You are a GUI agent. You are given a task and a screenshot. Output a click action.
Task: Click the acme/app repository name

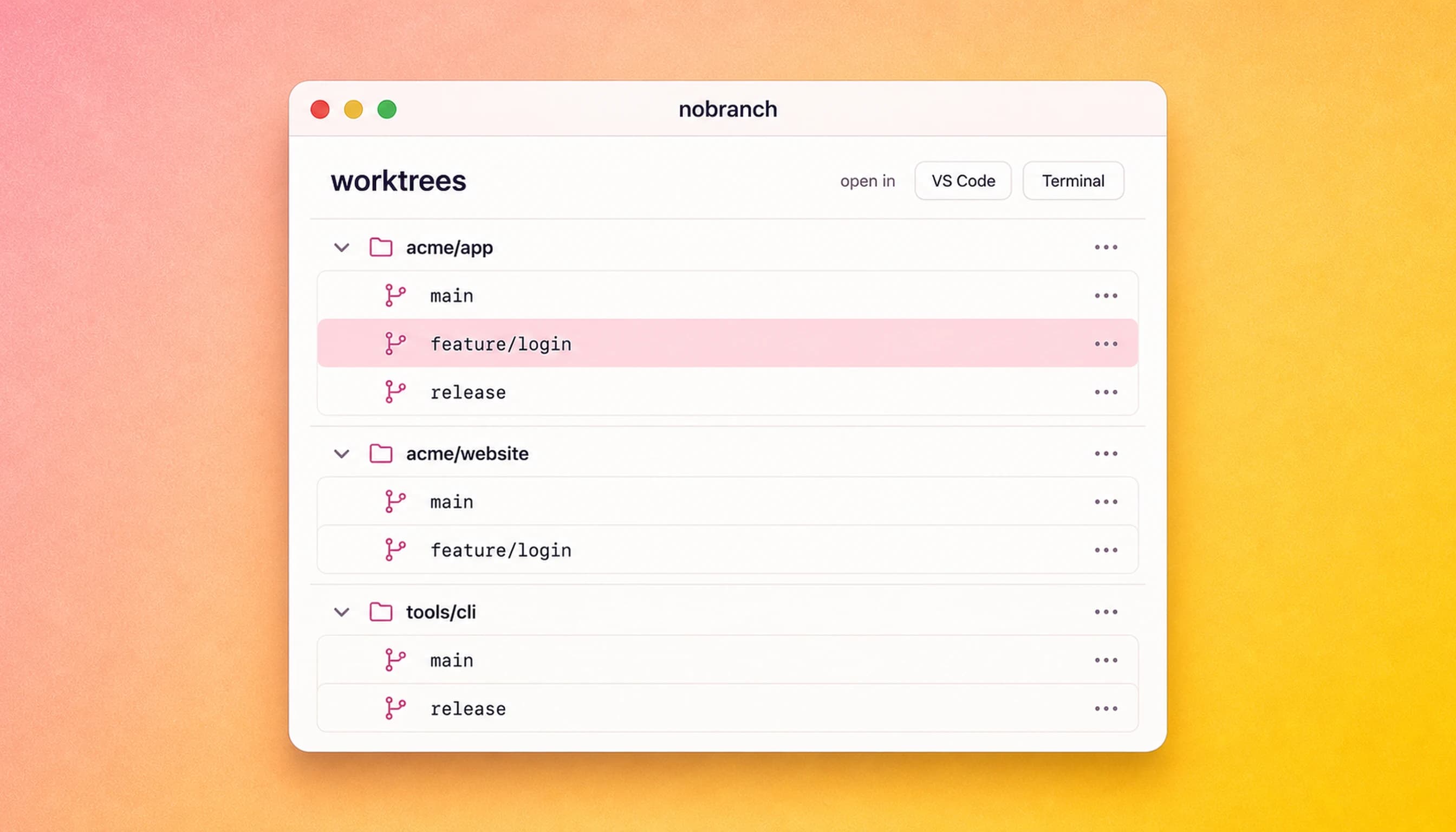[x=450, y=248]
